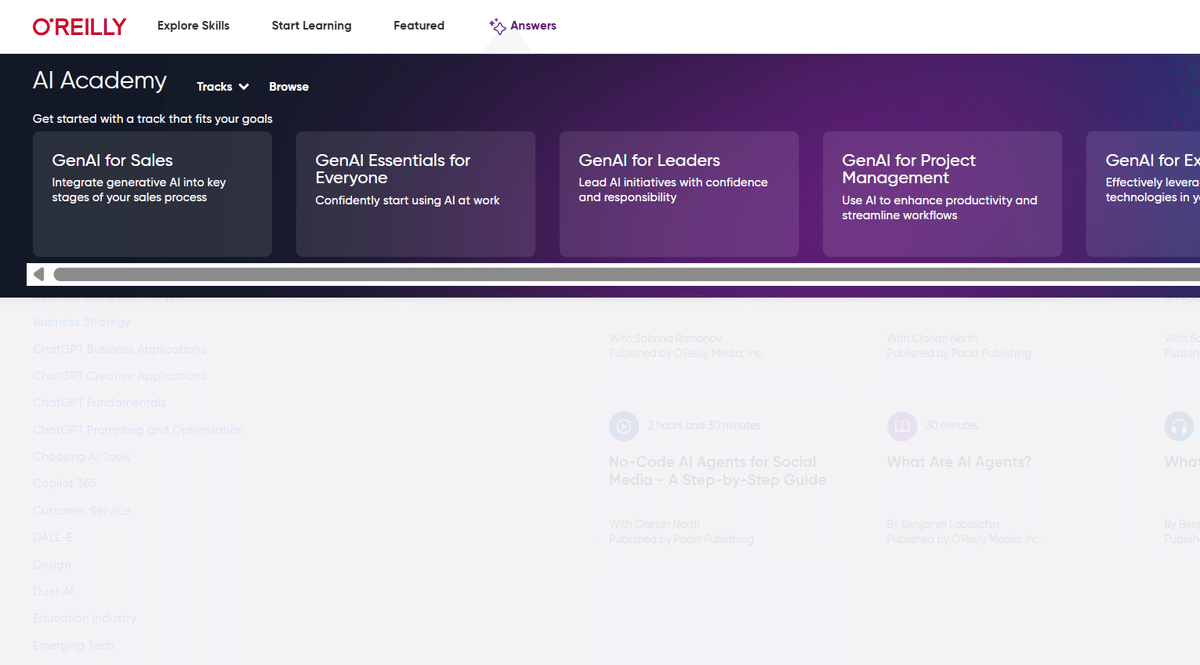Image resolution: width=1200 pixels, height=665 pixels.
Task: Open No-Code AI Agents for Social Media course
Action: pyautogui.click(x=718, y=471)
